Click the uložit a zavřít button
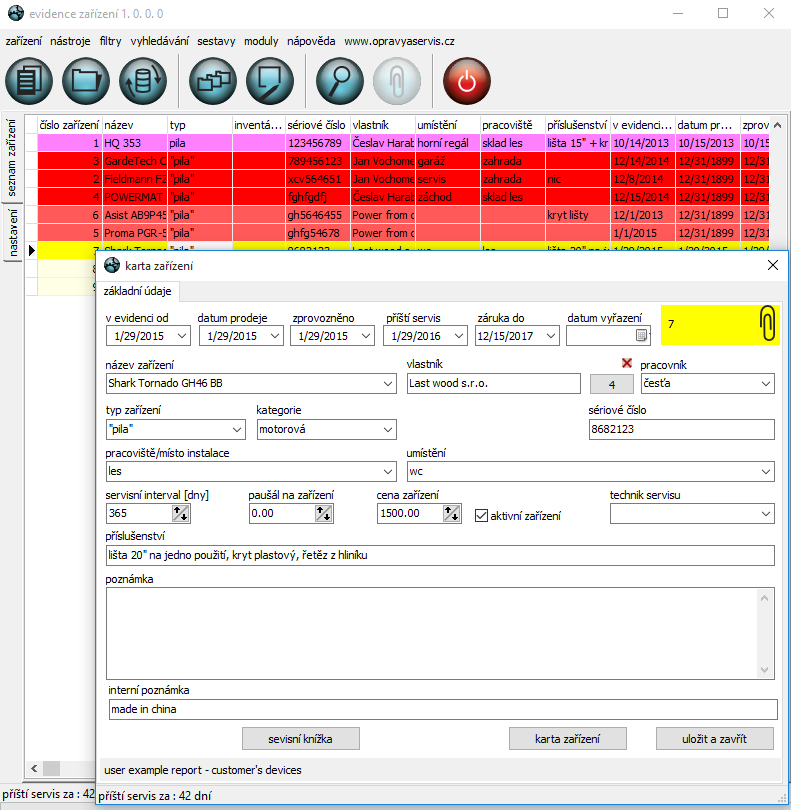 coord(715,739)
